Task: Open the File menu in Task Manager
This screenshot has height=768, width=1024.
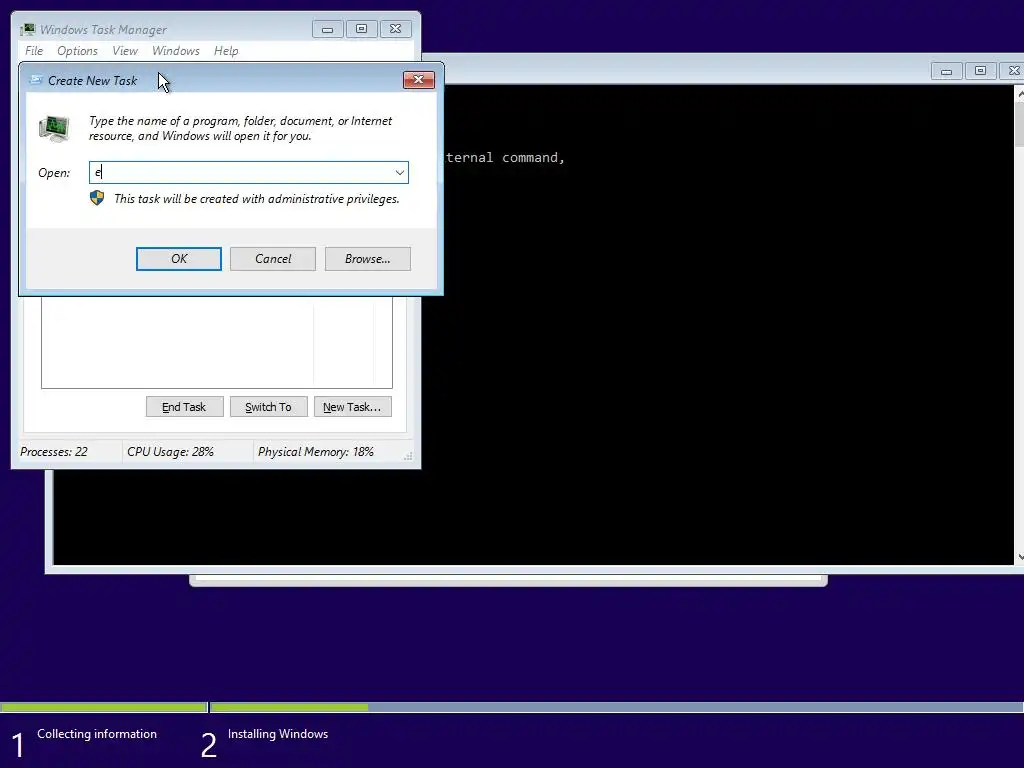Action: tap(34, 51)
